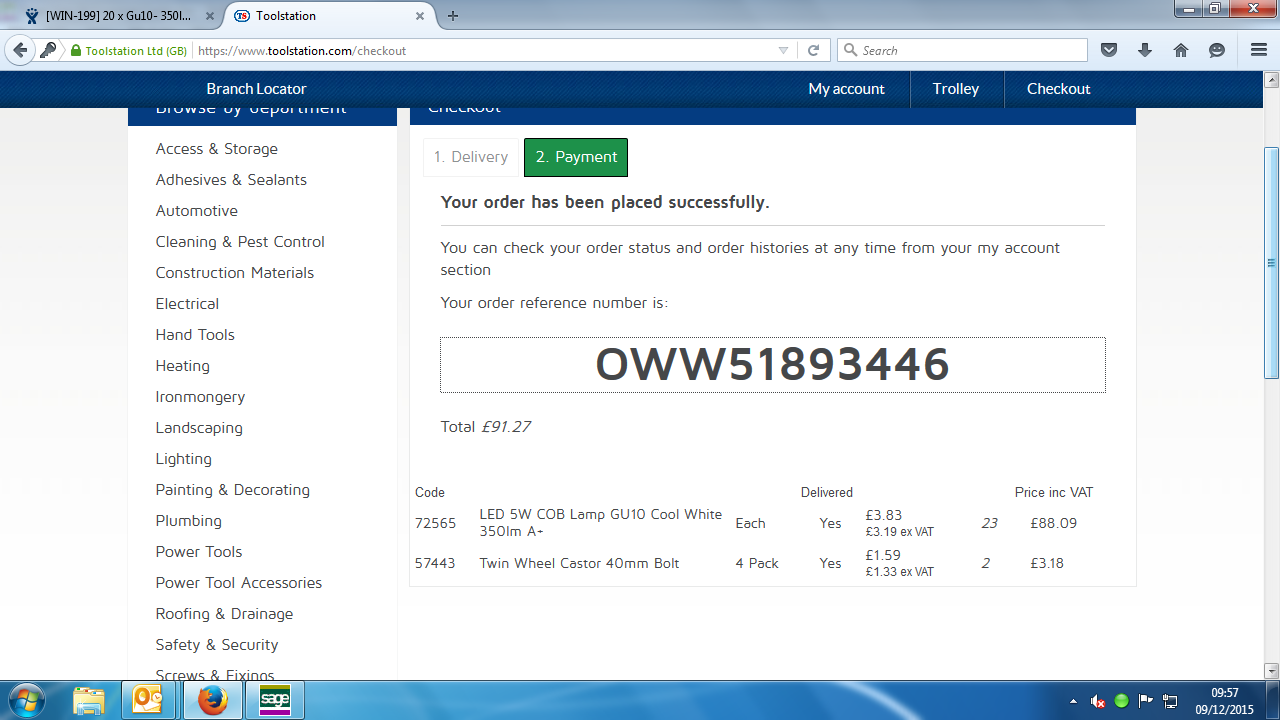Click the scrollbar up arrow
The height and width of the screenshot is (720, 1280).
(x=1271, y=78)
